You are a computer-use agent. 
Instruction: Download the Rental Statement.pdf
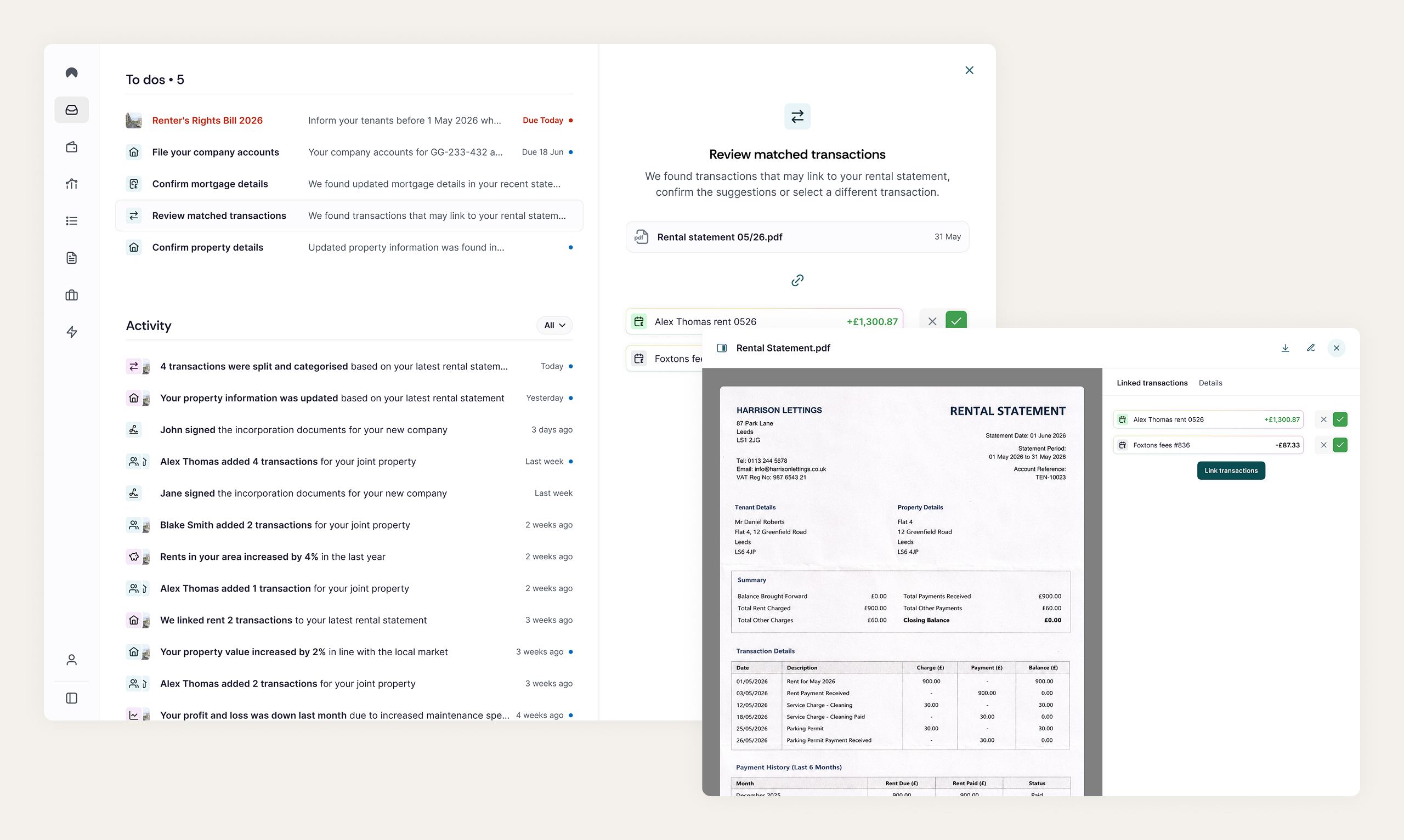1285,348
